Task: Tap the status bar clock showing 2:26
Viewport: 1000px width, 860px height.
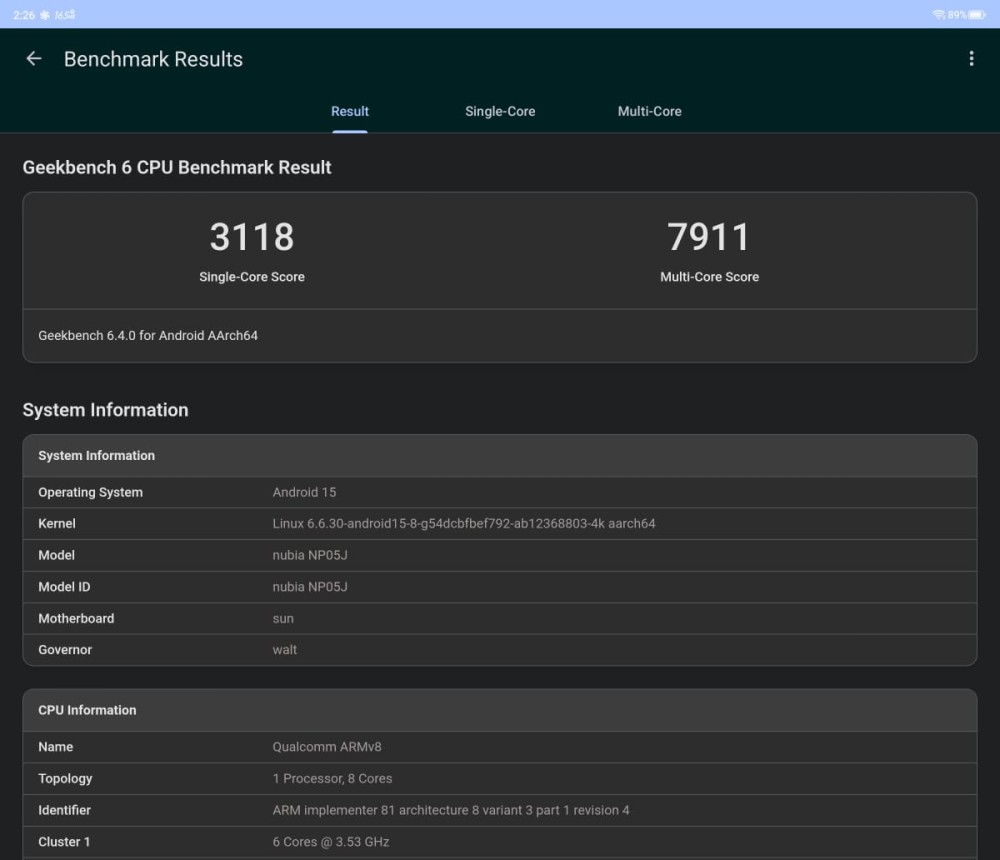Action: (24, 15)
